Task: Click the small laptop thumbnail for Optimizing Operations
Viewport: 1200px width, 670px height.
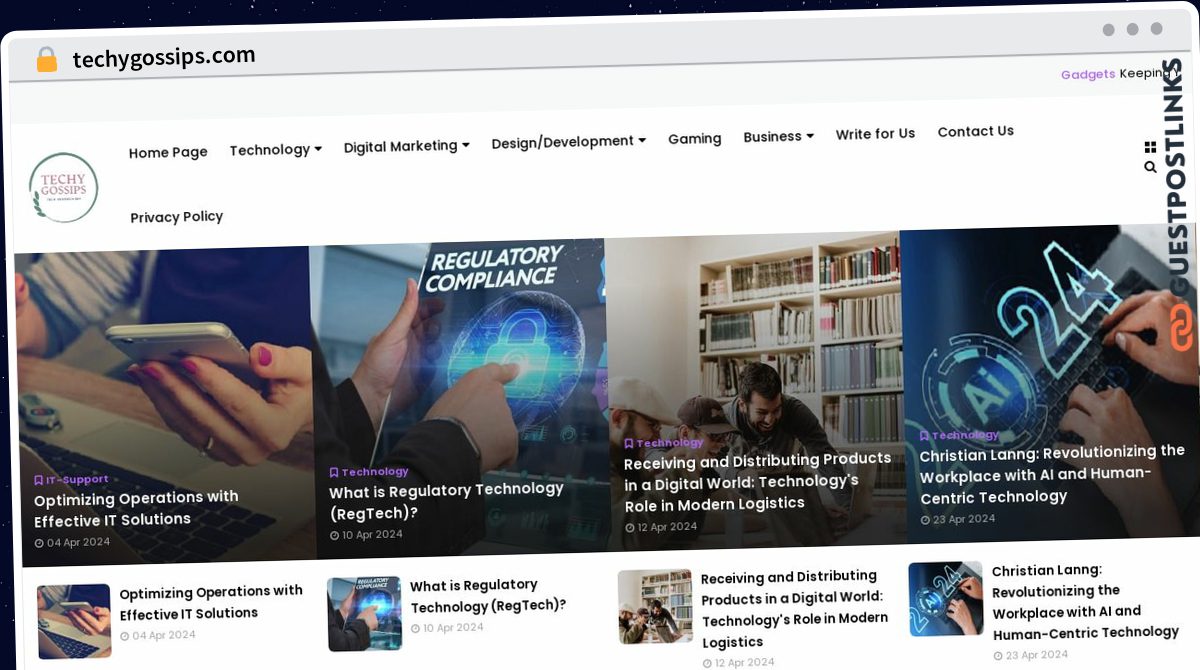Action: pos(74,622)
